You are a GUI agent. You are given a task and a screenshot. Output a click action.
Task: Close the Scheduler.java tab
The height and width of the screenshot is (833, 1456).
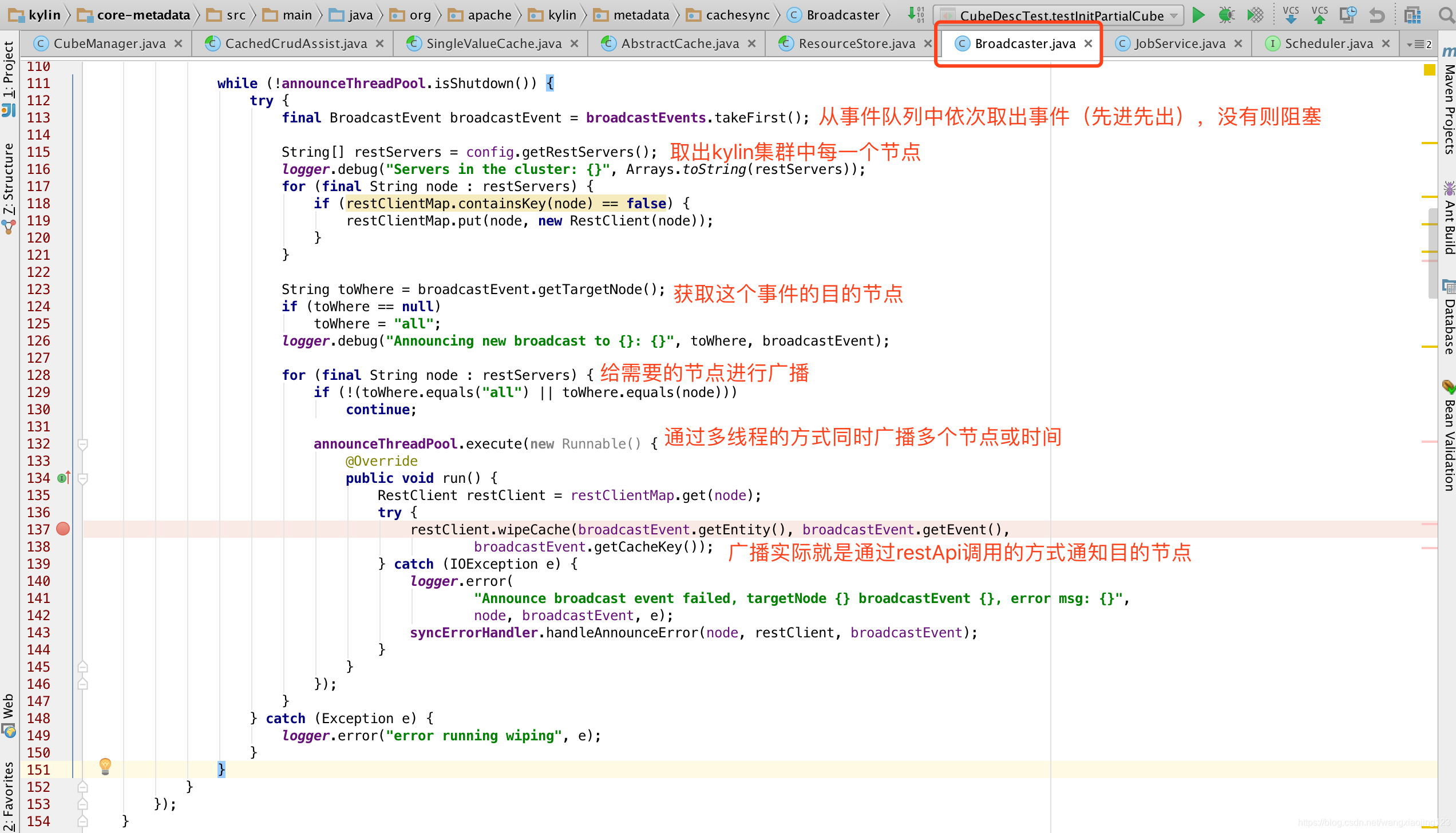pos(1386,43)
